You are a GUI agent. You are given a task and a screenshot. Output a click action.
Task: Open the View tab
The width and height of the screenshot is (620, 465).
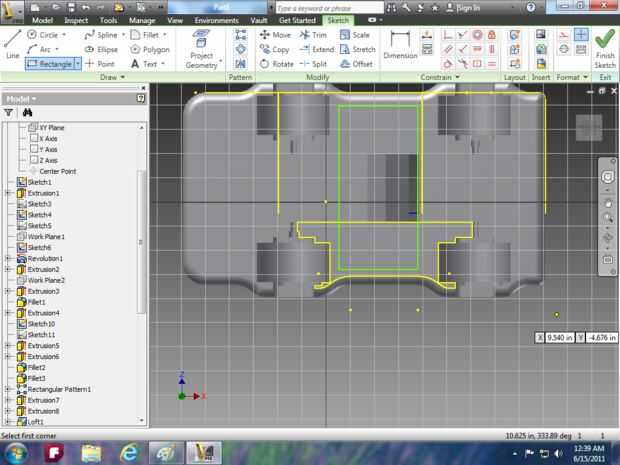pyautogui.click(x=175, y=20)
